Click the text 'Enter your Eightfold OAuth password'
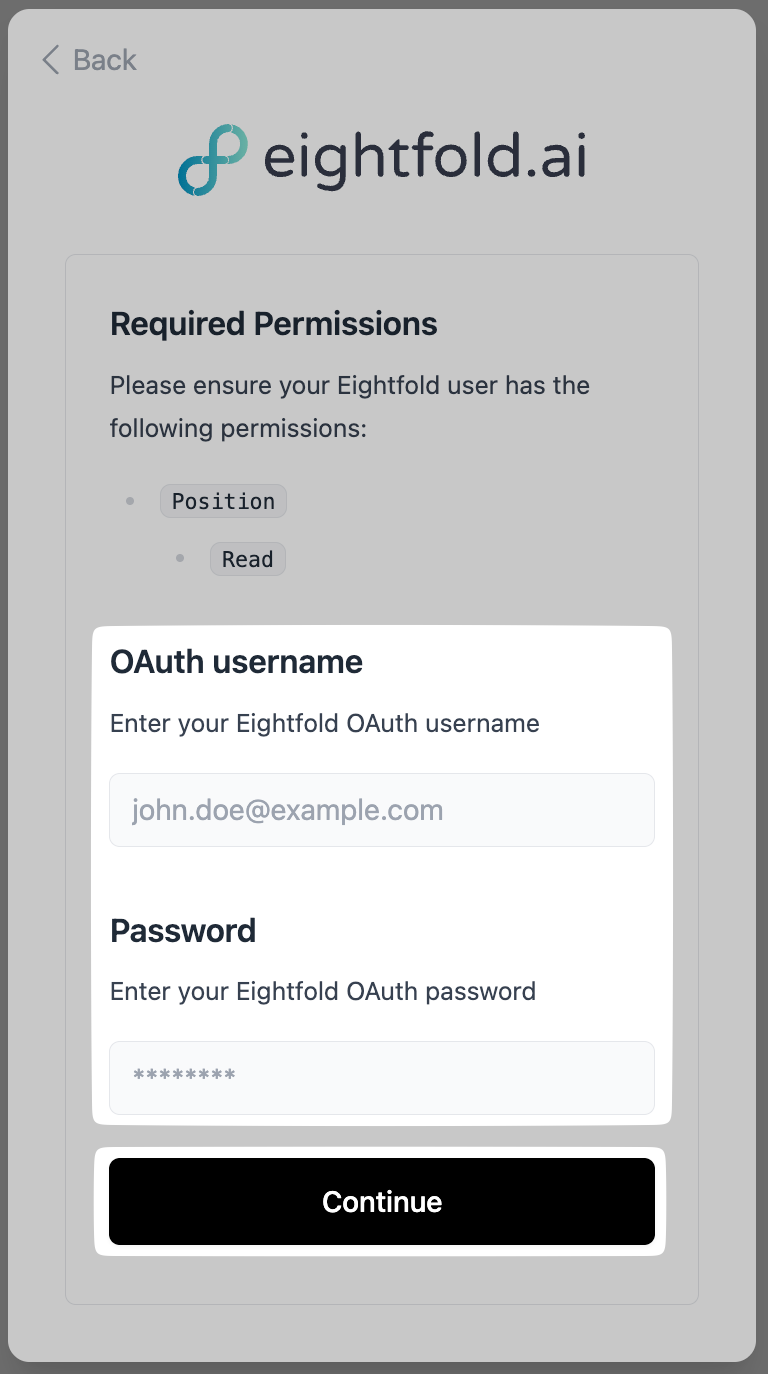This screenshot has height=1374, width=768. point(322,991)
